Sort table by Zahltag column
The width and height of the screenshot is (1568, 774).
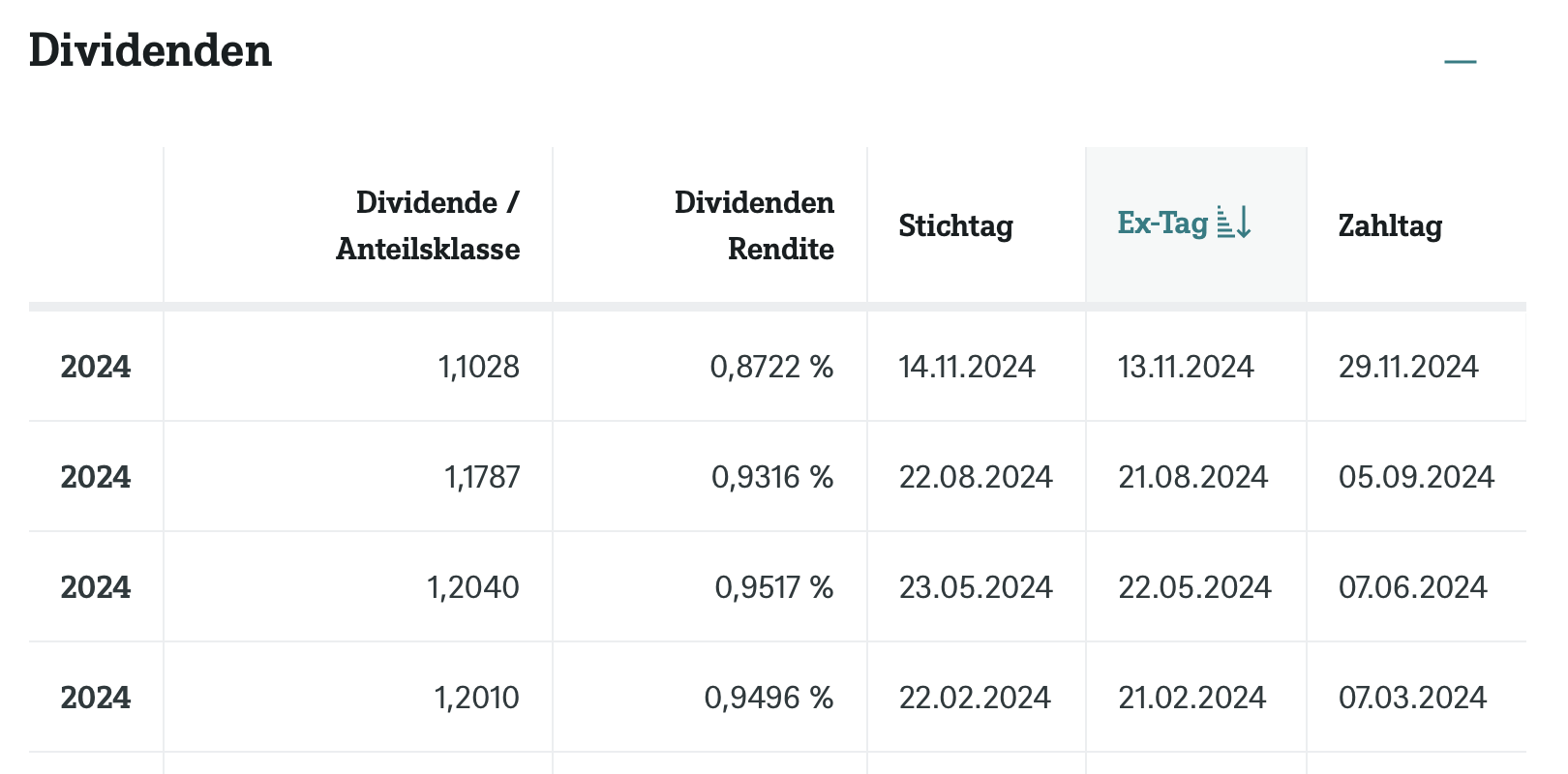point(1390,226)
